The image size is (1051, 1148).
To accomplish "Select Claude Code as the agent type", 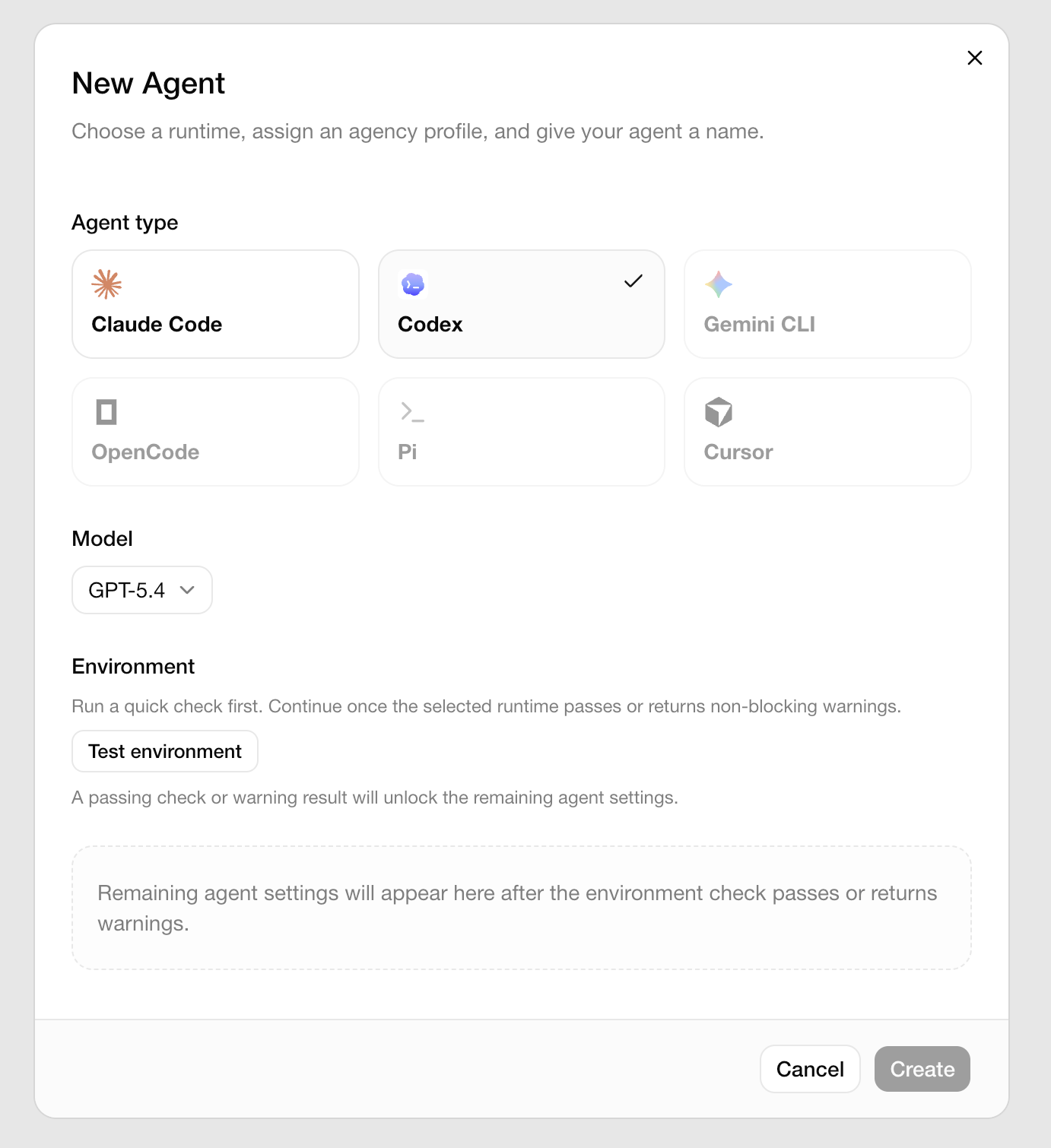I will (215, 304).
